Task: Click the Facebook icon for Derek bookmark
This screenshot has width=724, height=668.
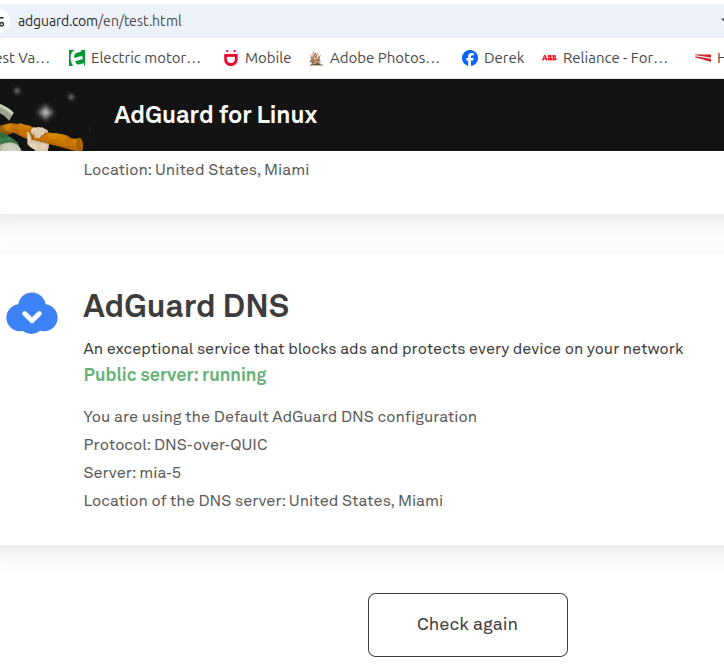Action: pos(470,58)
